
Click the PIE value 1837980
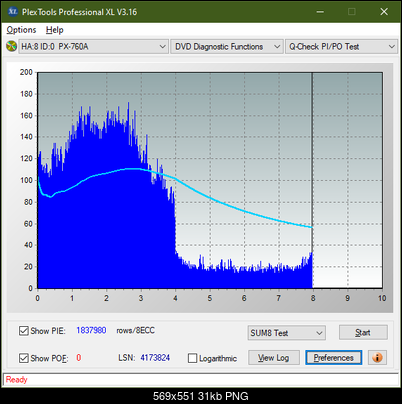click(91, 330)
